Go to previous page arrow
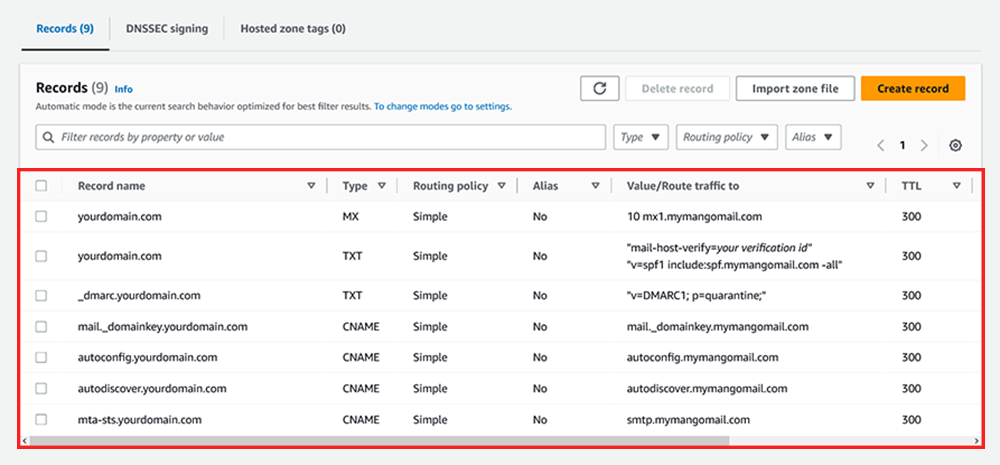The height and width of the screenshot is (465, 1000). pos(881,145)
